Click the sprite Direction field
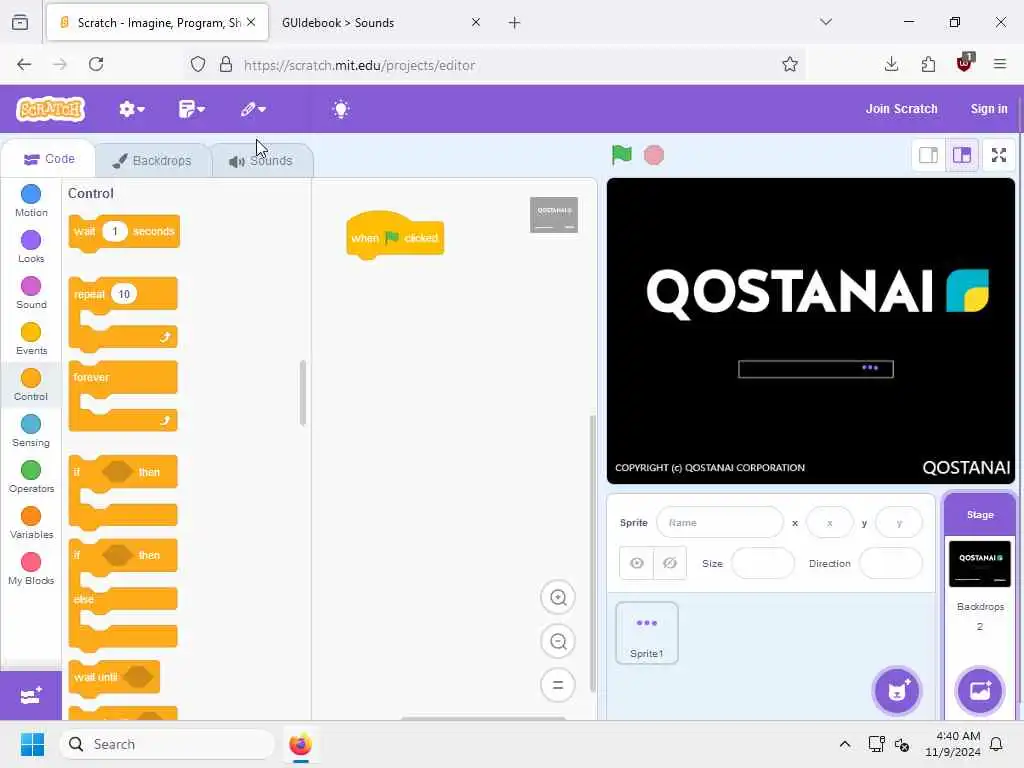 click(x=891, y=563)
